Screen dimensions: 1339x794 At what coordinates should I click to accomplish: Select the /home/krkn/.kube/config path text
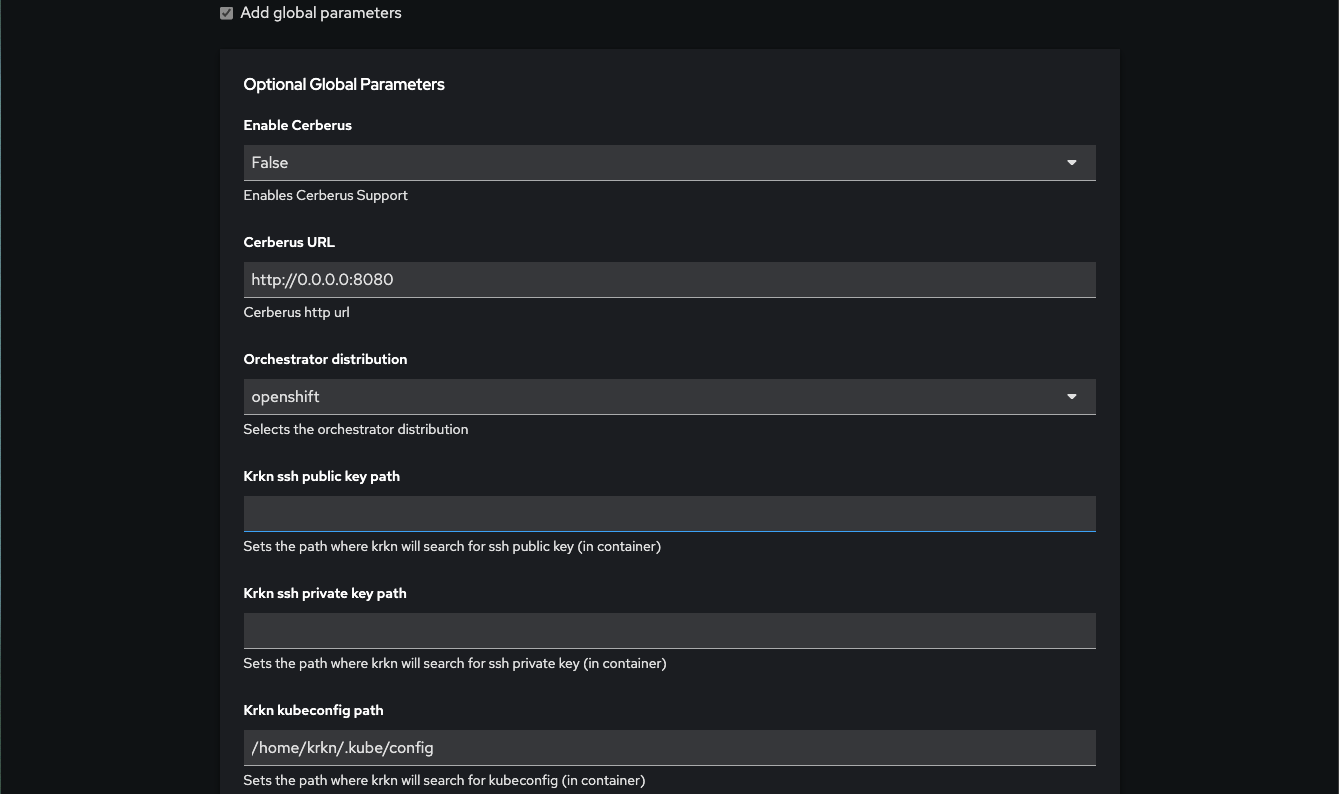tap(341, 747)
